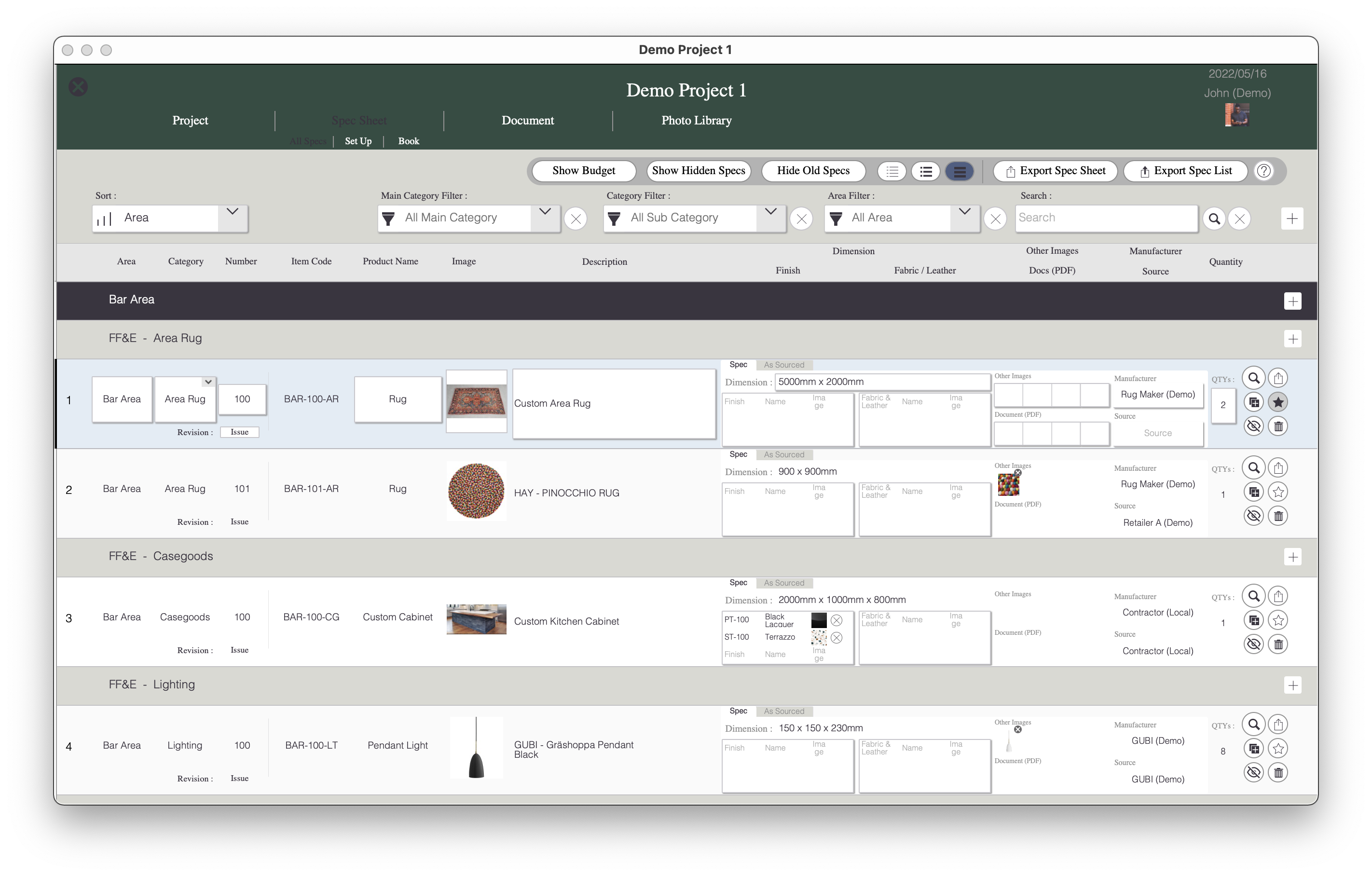Expand the All Main Category filter dropdown
The height and width of the screenshot is (876, 1372).
point(544,217)
